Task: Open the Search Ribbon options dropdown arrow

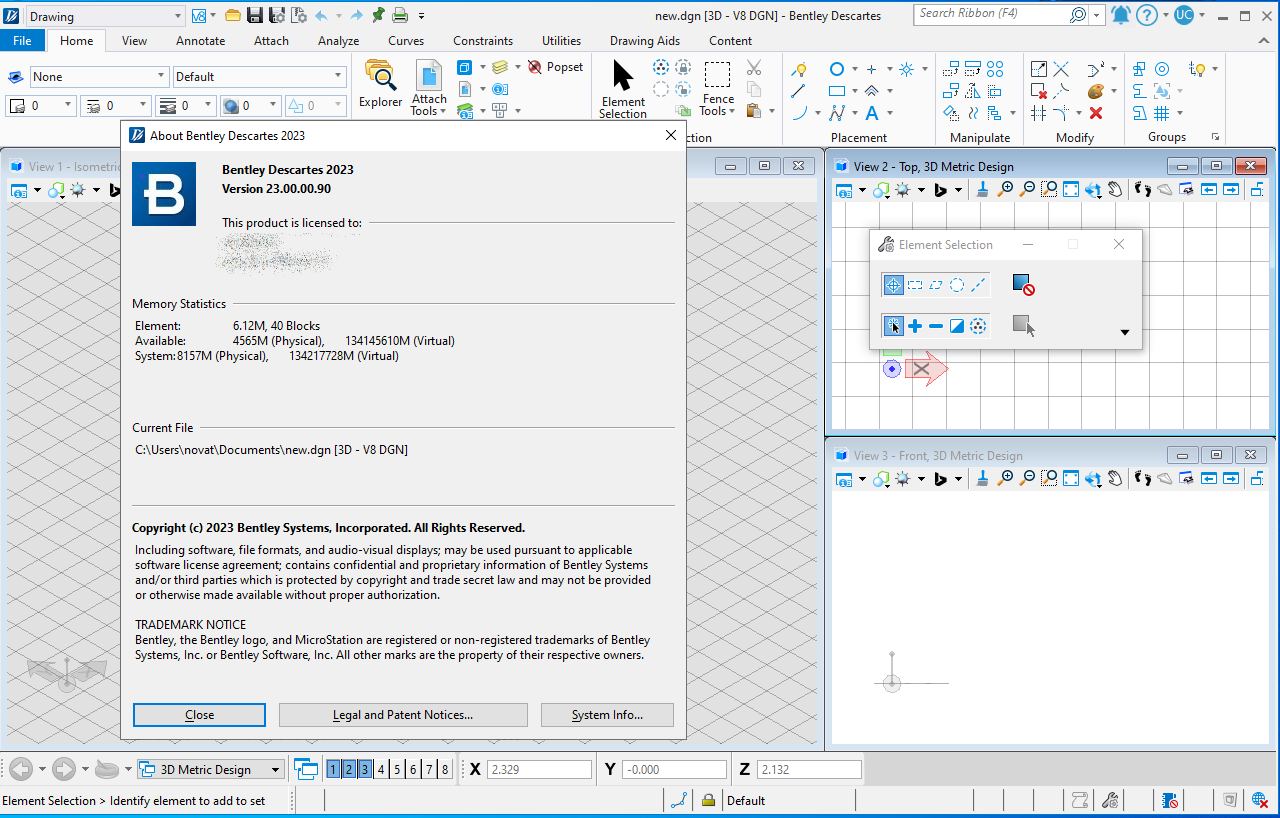Action: [1097, 15]
